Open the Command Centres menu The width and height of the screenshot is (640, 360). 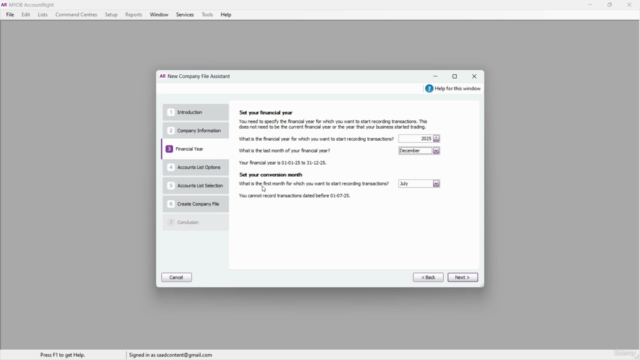76,15
